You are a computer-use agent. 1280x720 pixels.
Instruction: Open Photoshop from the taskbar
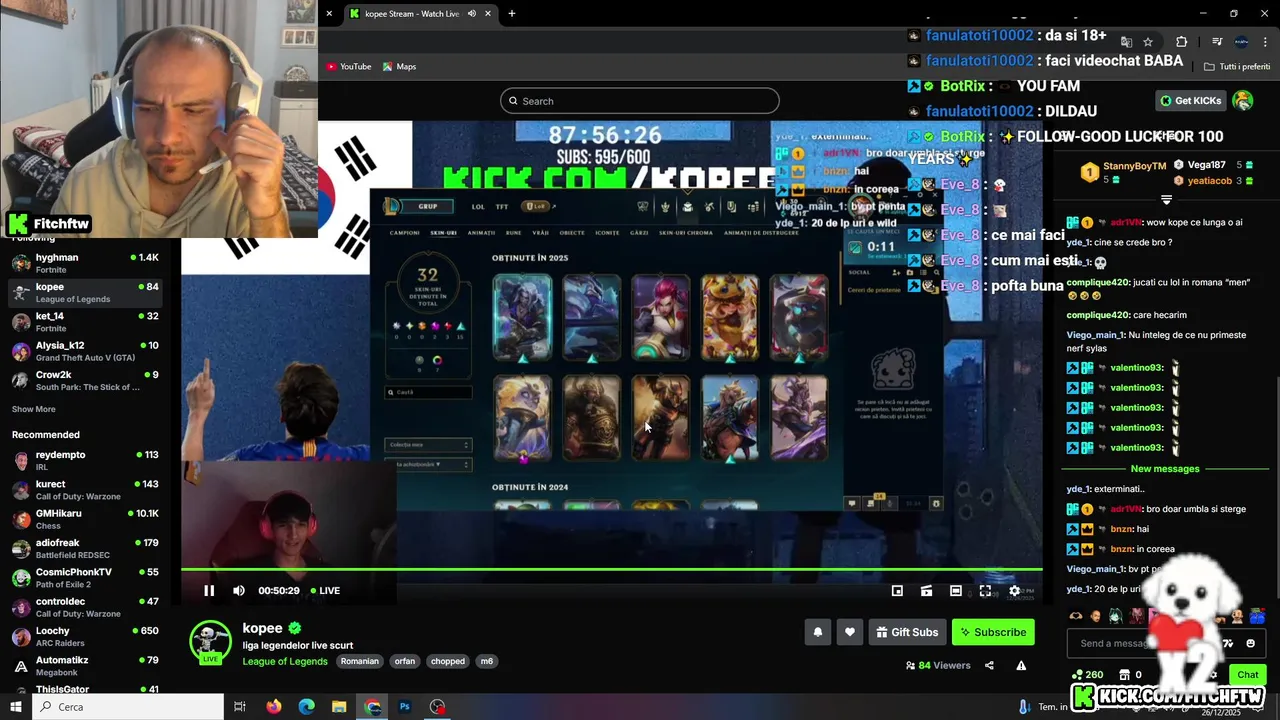click(x=405, y=707)
